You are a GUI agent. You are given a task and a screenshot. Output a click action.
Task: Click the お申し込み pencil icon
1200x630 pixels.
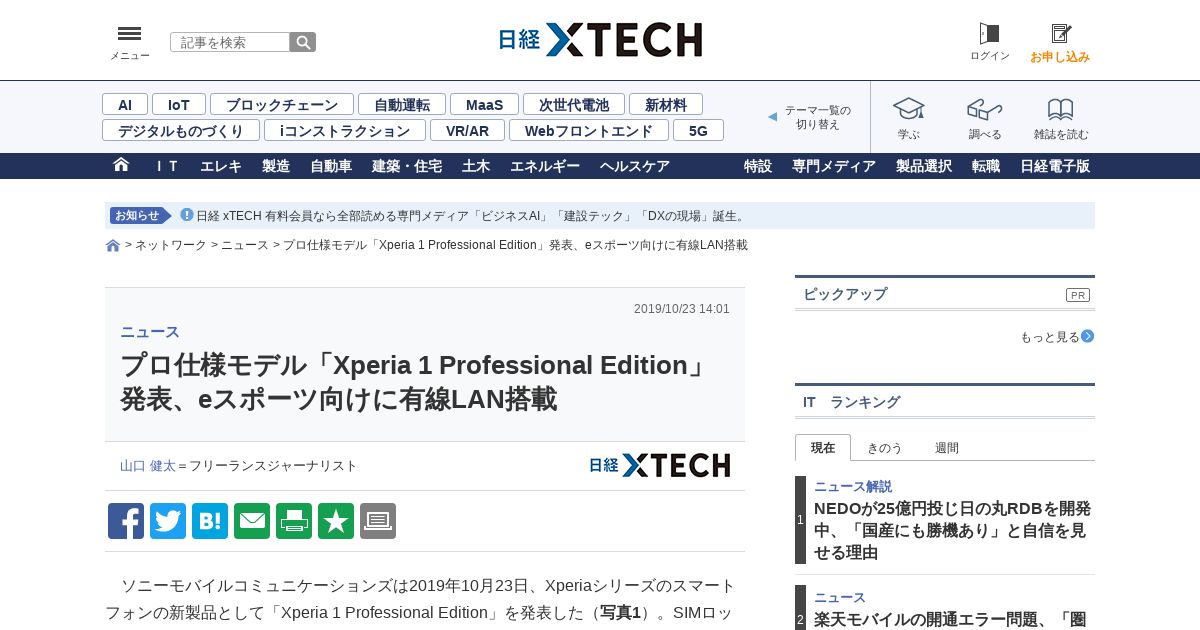point(1060,34)
